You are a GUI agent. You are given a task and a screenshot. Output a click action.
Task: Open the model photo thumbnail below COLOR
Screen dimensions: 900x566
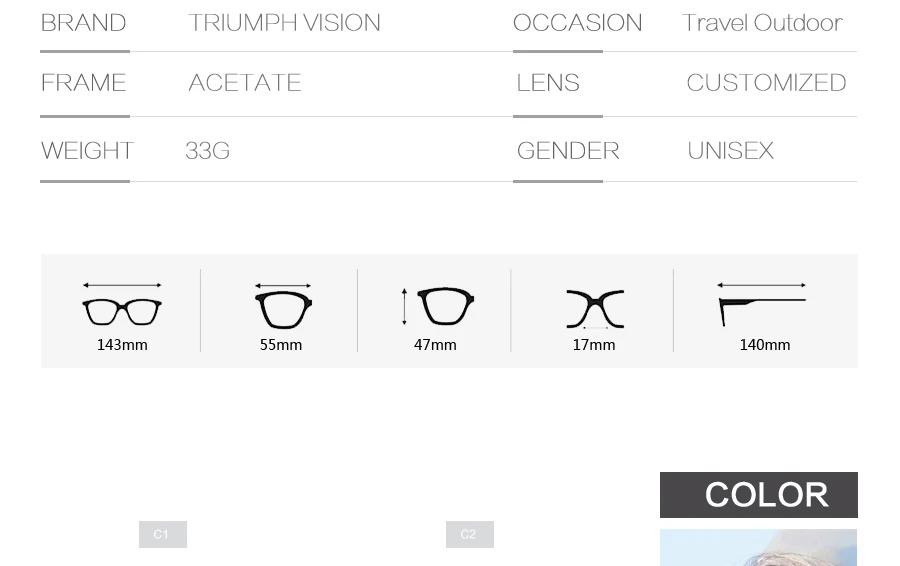pos(759,548)
